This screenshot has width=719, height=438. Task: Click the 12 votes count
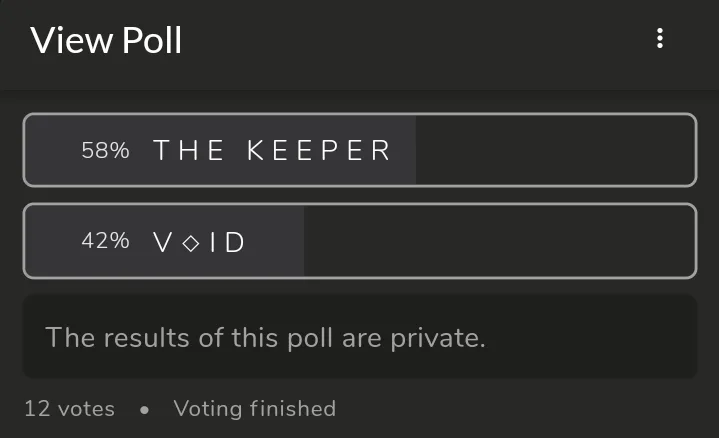coord(69,408)
